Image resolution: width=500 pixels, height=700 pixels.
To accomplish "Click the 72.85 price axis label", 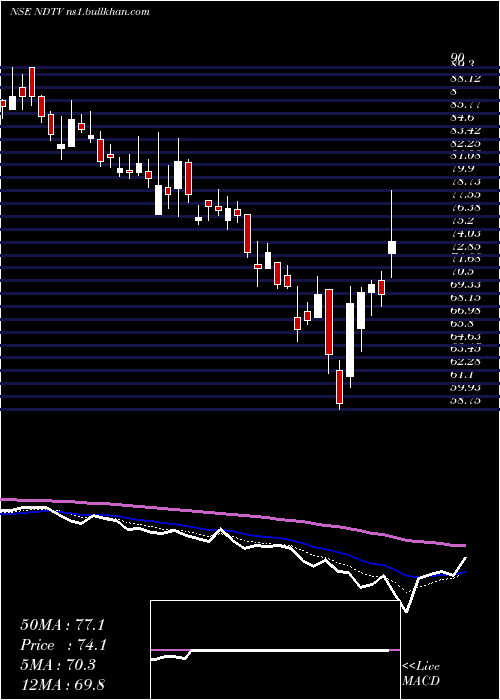I will pyautogui.click(x=465, y=246).
